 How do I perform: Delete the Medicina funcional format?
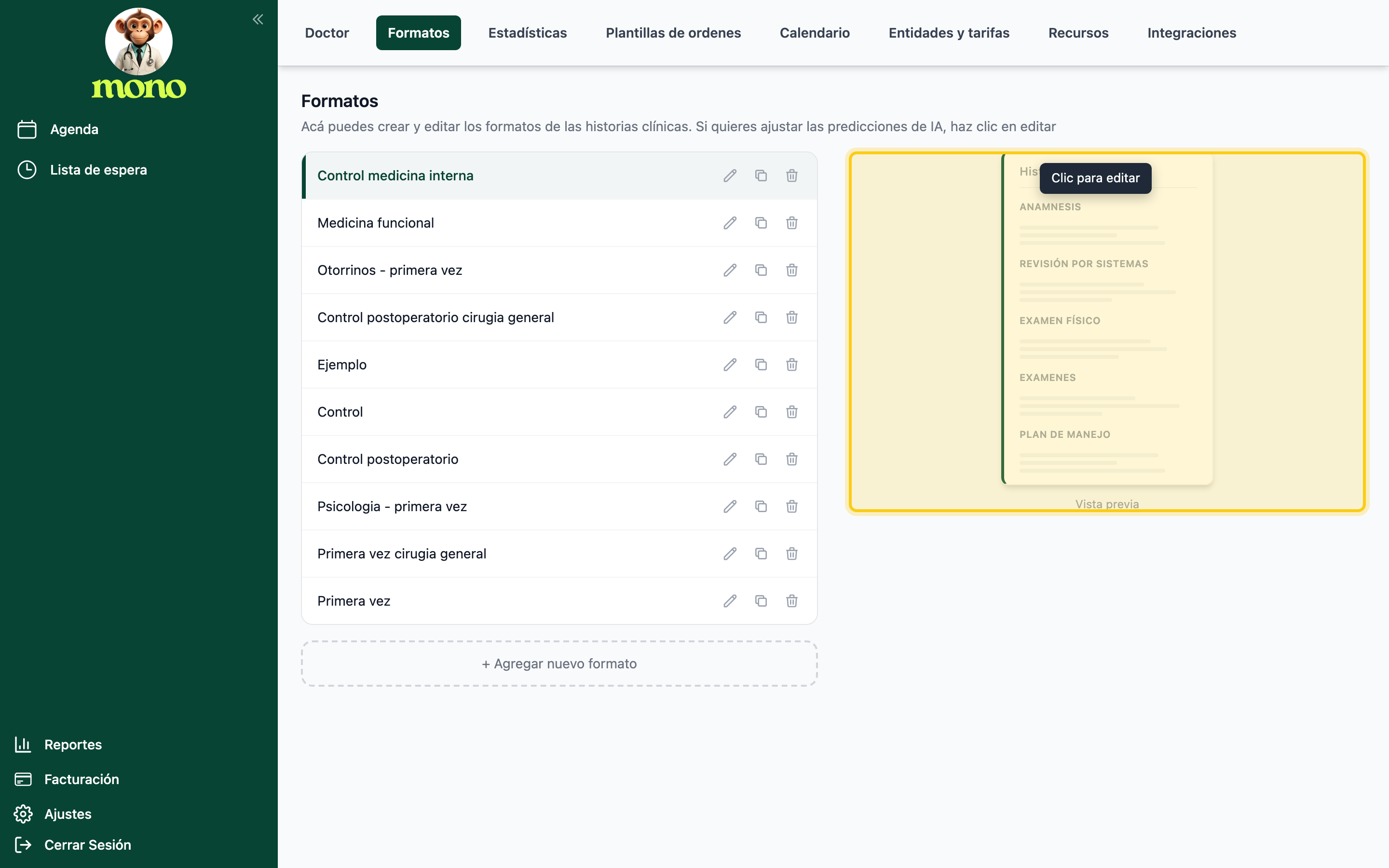(x=791, y=223)
